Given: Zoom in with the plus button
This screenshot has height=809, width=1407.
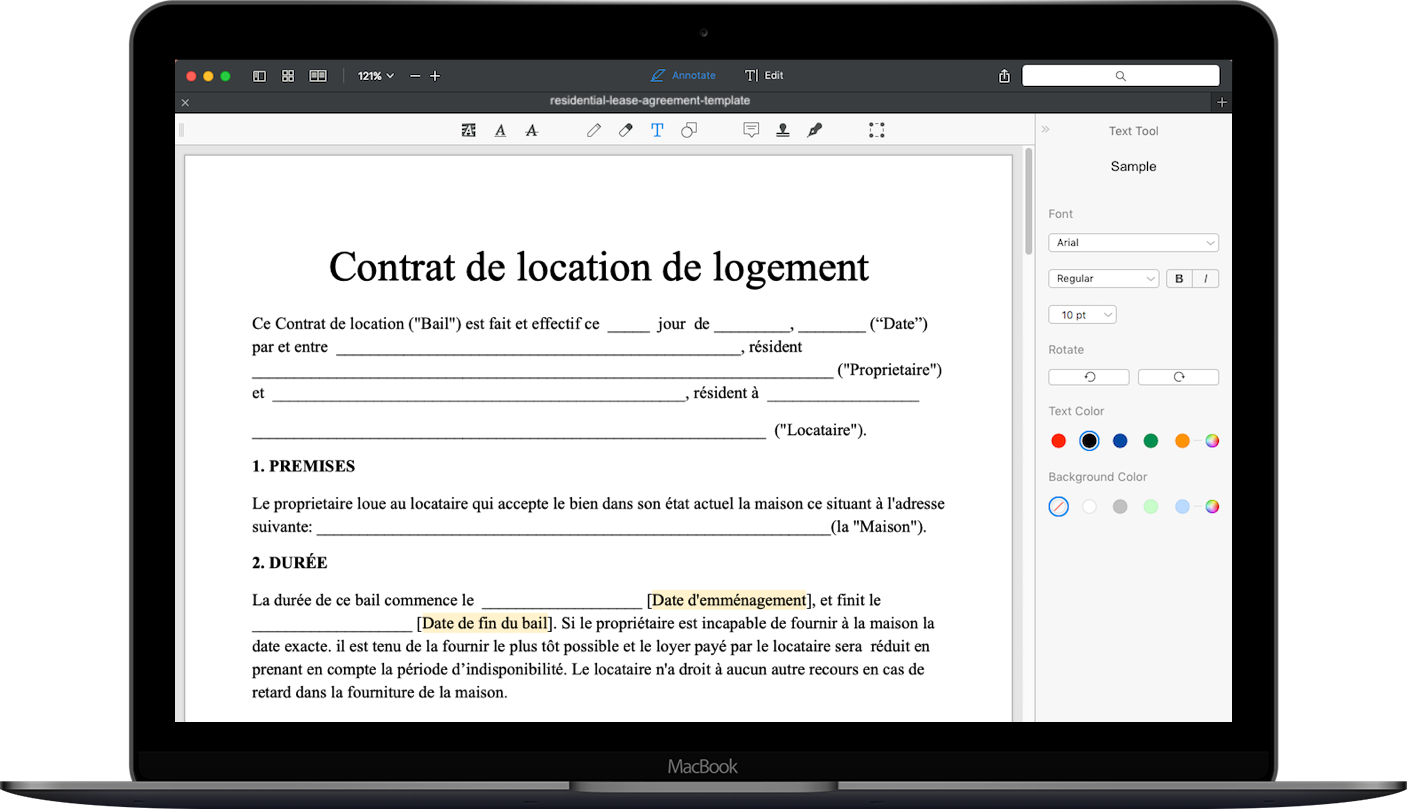Looking at the screenshot, I should 435,76.
